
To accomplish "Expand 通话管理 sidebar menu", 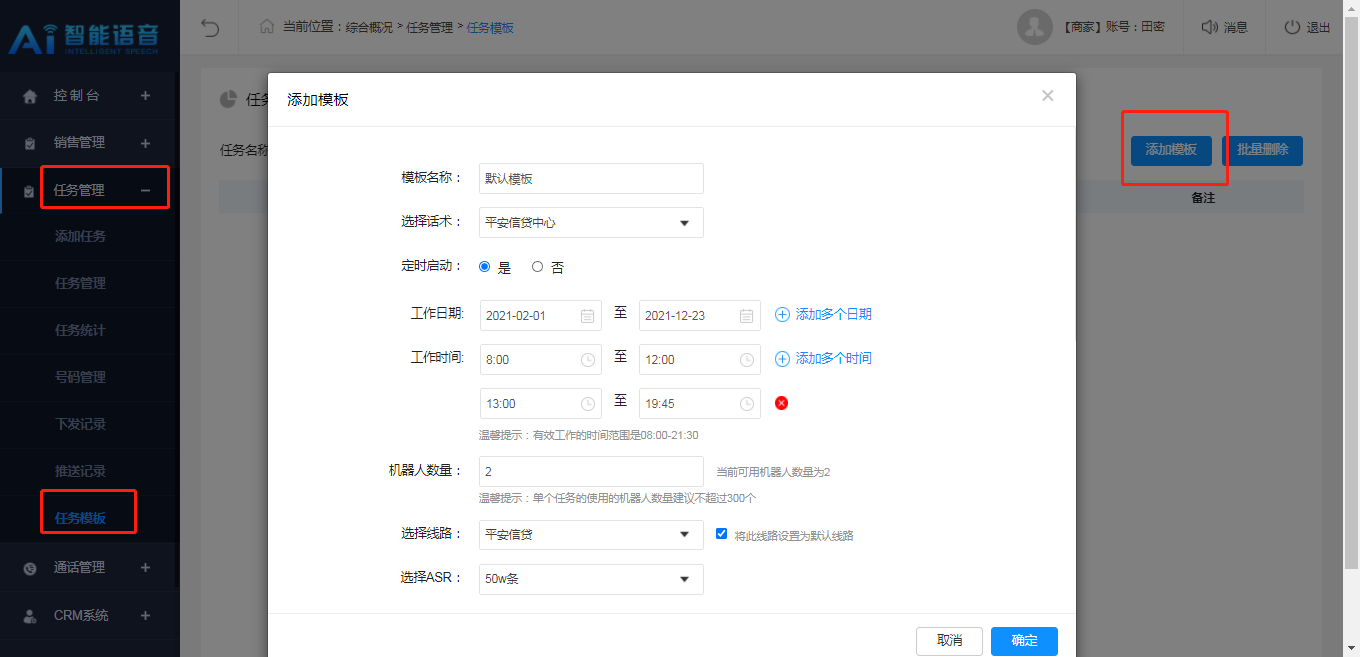I will (x=79, y=567).
